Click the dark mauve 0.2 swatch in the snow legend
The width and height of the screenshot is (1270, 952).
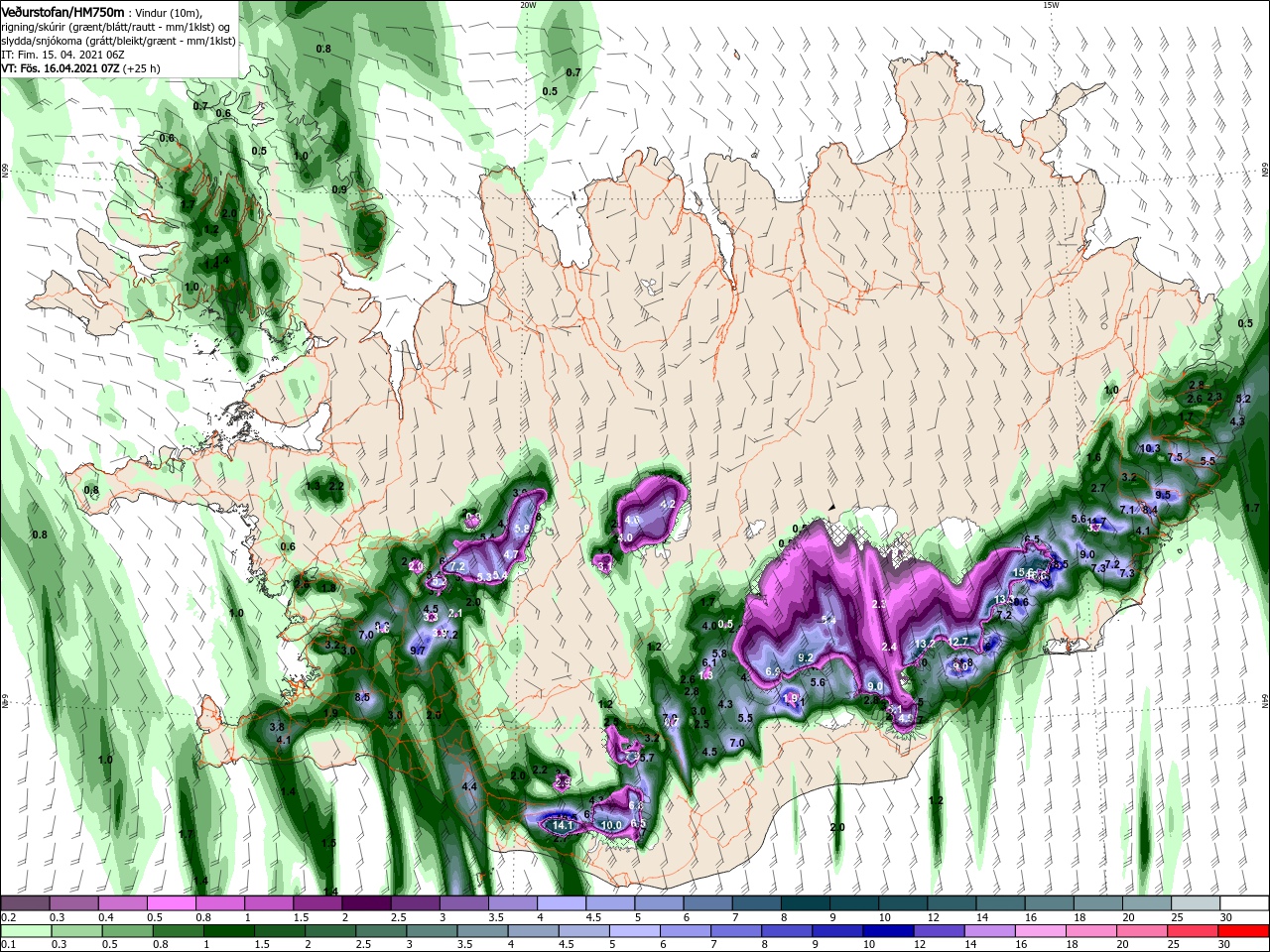(25, 903)
